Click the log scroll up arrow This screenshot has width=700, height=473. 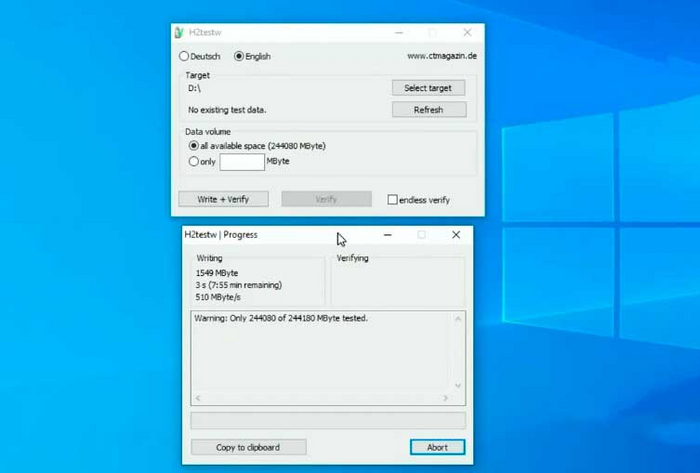coord(458,319)
